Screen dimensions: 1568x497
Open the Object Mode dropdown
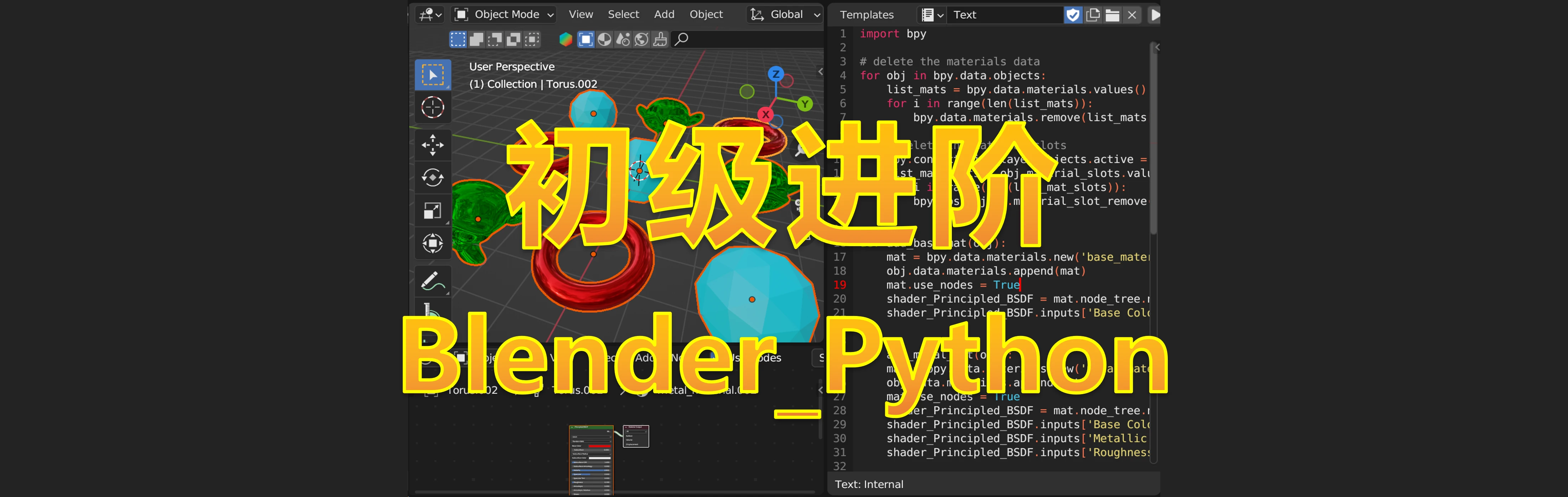click(x=504, y=14)
